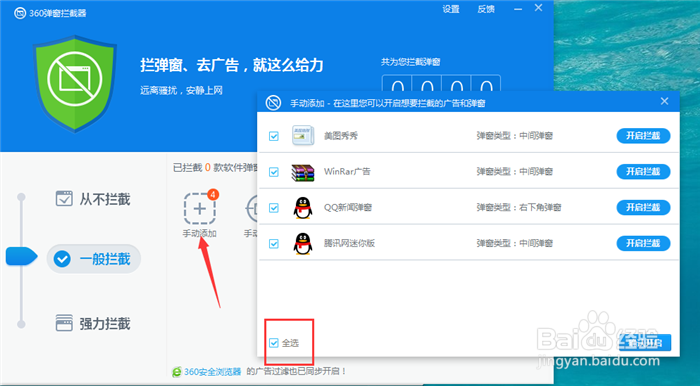Uncheck the WinRar广告 checkbox
This screenshot has height=386, width=700.
coord(274,172)
